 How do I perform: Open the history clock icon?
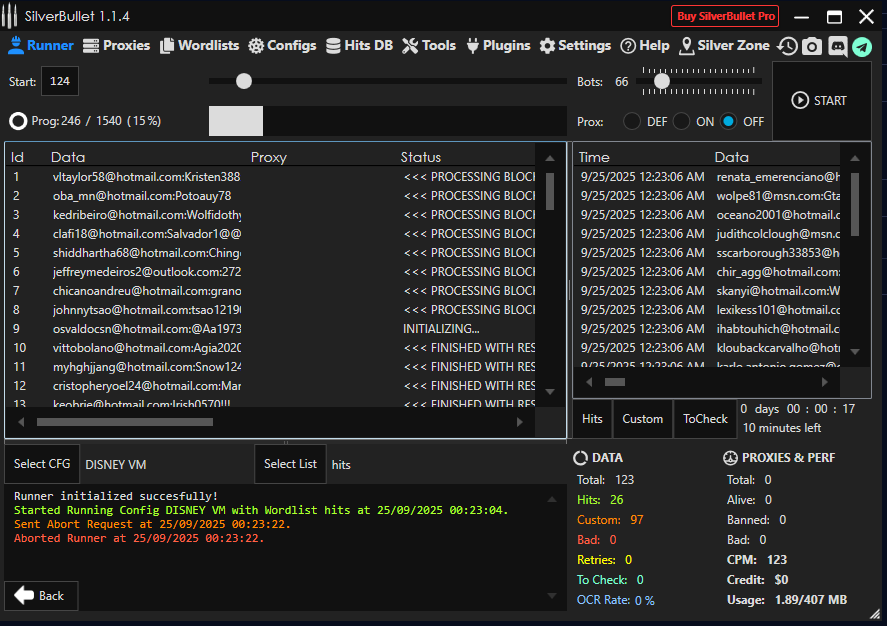788,46
